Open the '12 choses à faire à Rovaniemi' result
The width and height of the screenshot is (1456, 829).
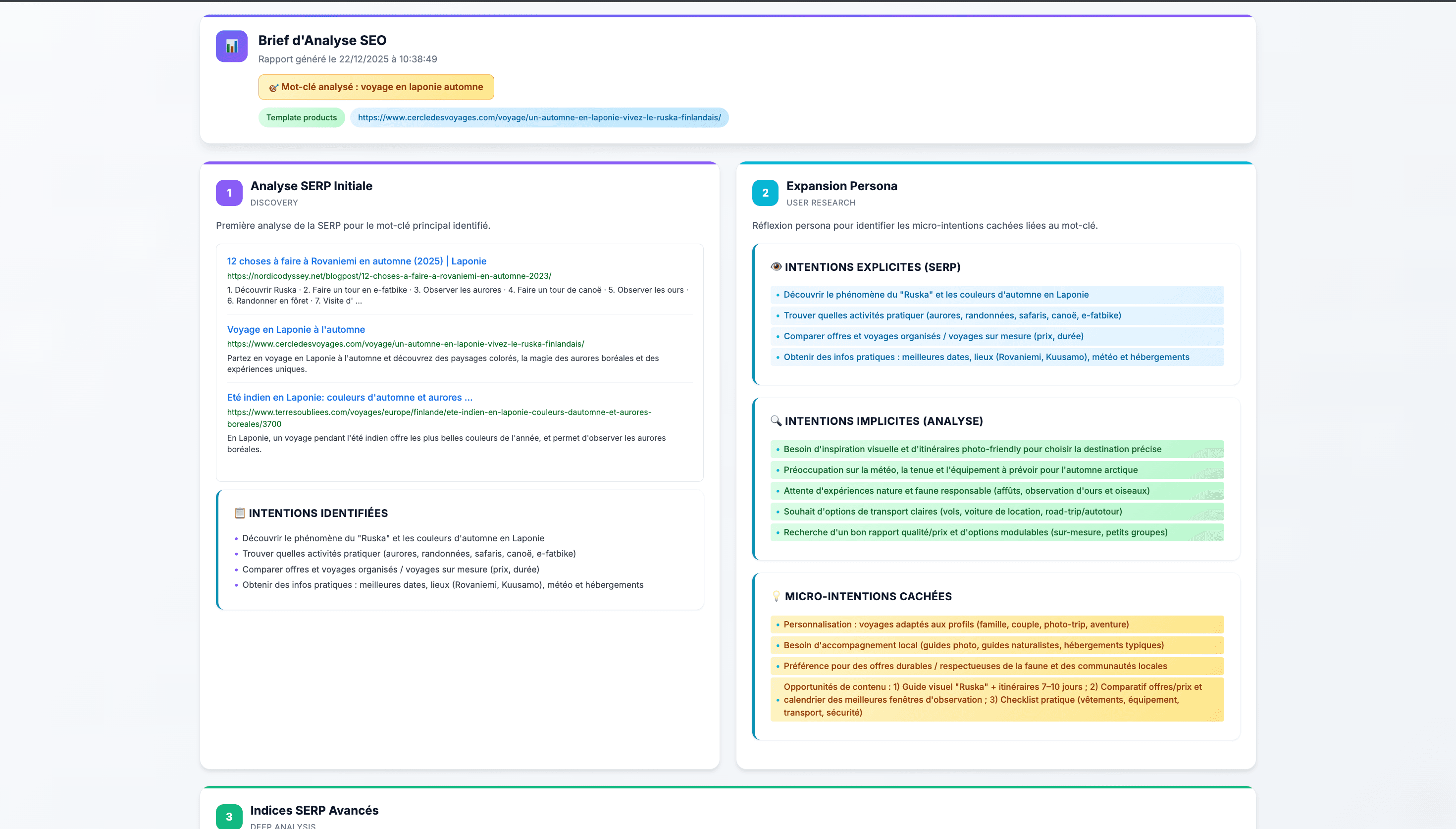[356, 261]
